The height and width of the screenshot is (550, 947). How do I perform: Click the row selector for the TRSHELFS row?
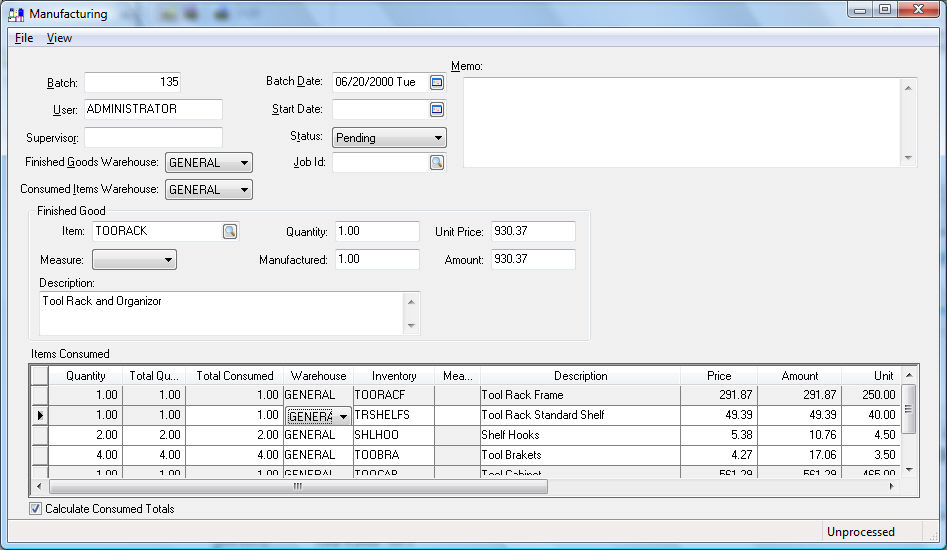click(x=40, y=415)
